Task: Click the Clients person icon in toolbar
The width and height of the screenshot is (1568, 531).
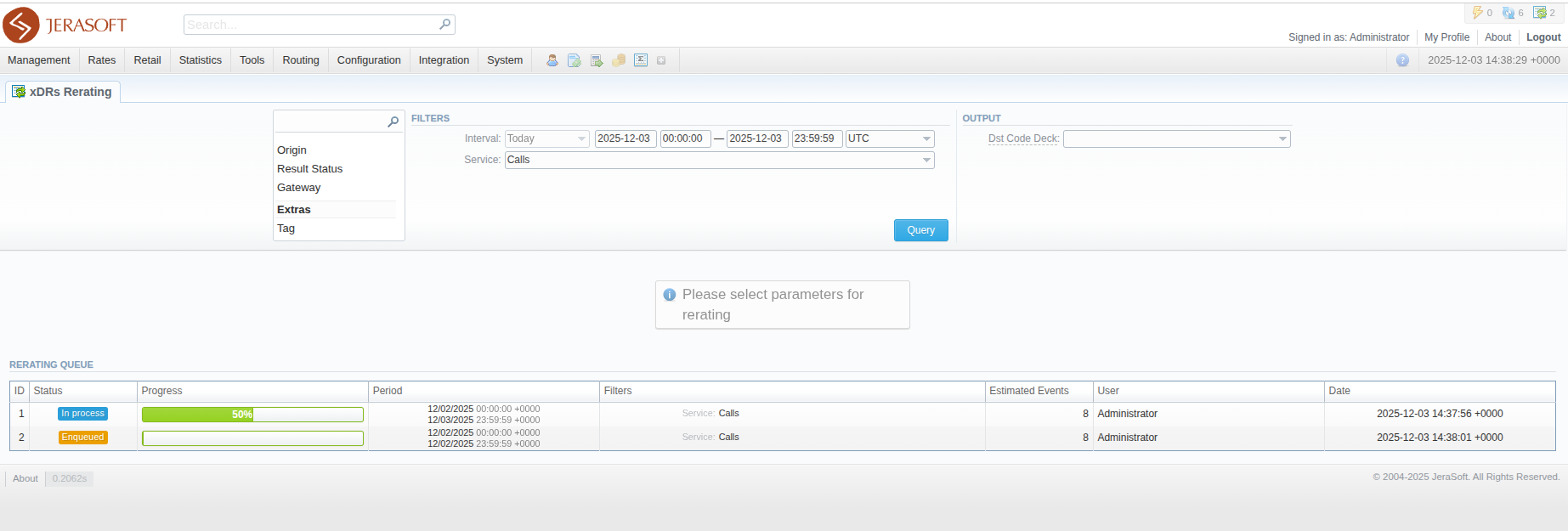Action: pos(552,60)
